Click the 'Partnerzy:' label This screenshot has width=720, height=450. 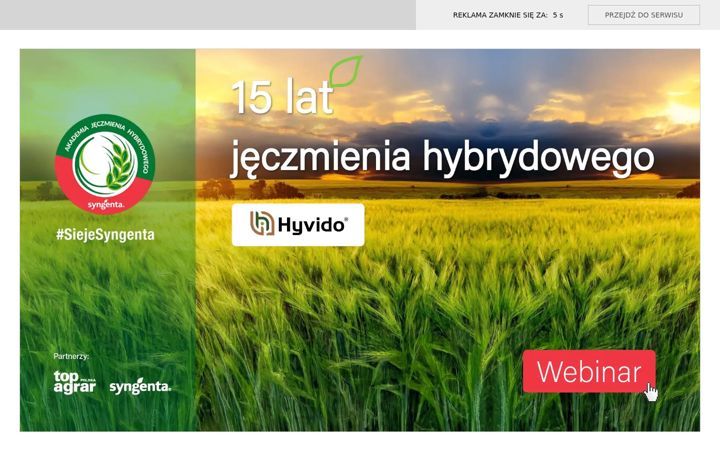71,356
